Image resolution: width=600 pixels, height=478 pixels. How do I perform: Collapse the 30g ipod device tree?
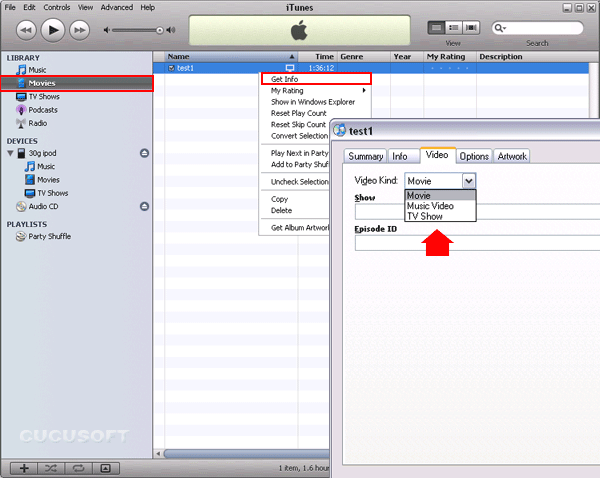coord(9,153)
